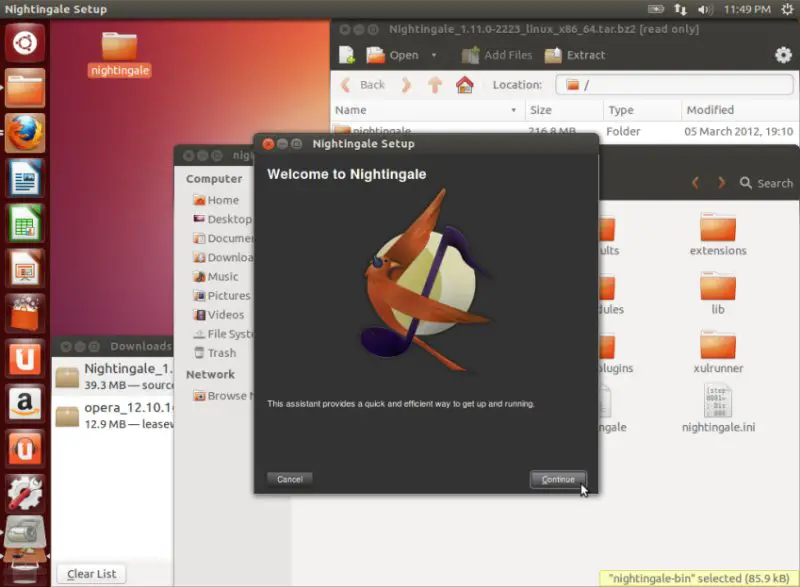Click Open in Archive Manager toolbar
This screenshot has height=587, width=800.
pyautogui.click(x=393, y=55)
